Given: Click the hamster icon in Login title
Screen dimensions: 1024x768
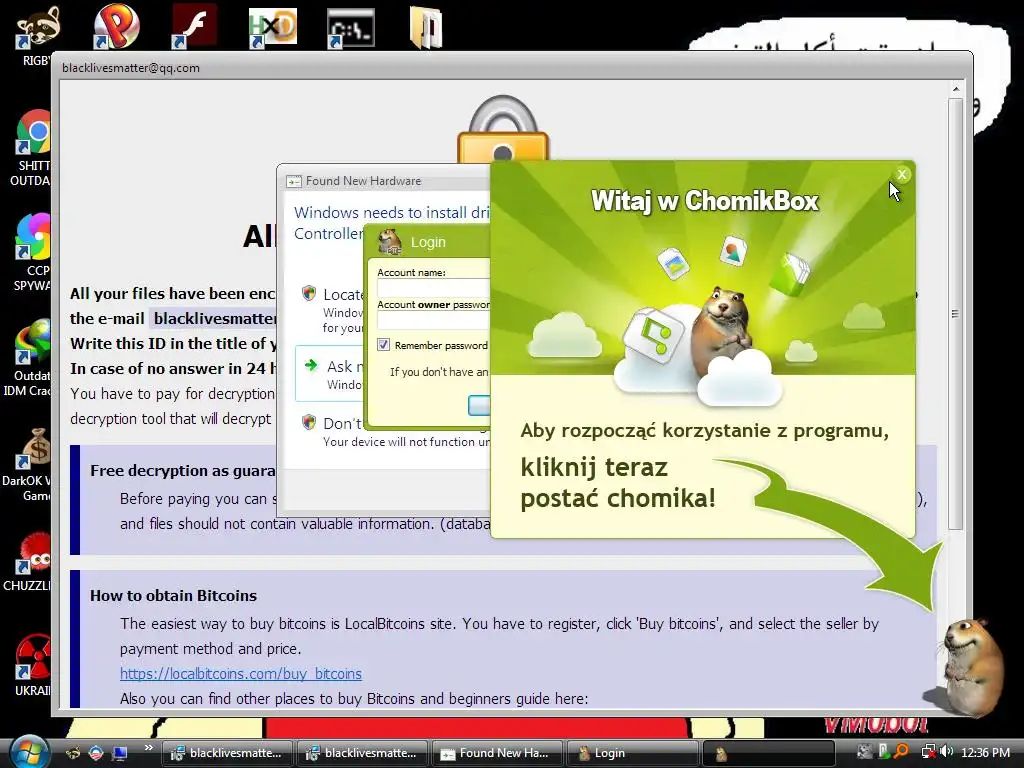Looking at the screenshot, I should [x=390, y=242].
